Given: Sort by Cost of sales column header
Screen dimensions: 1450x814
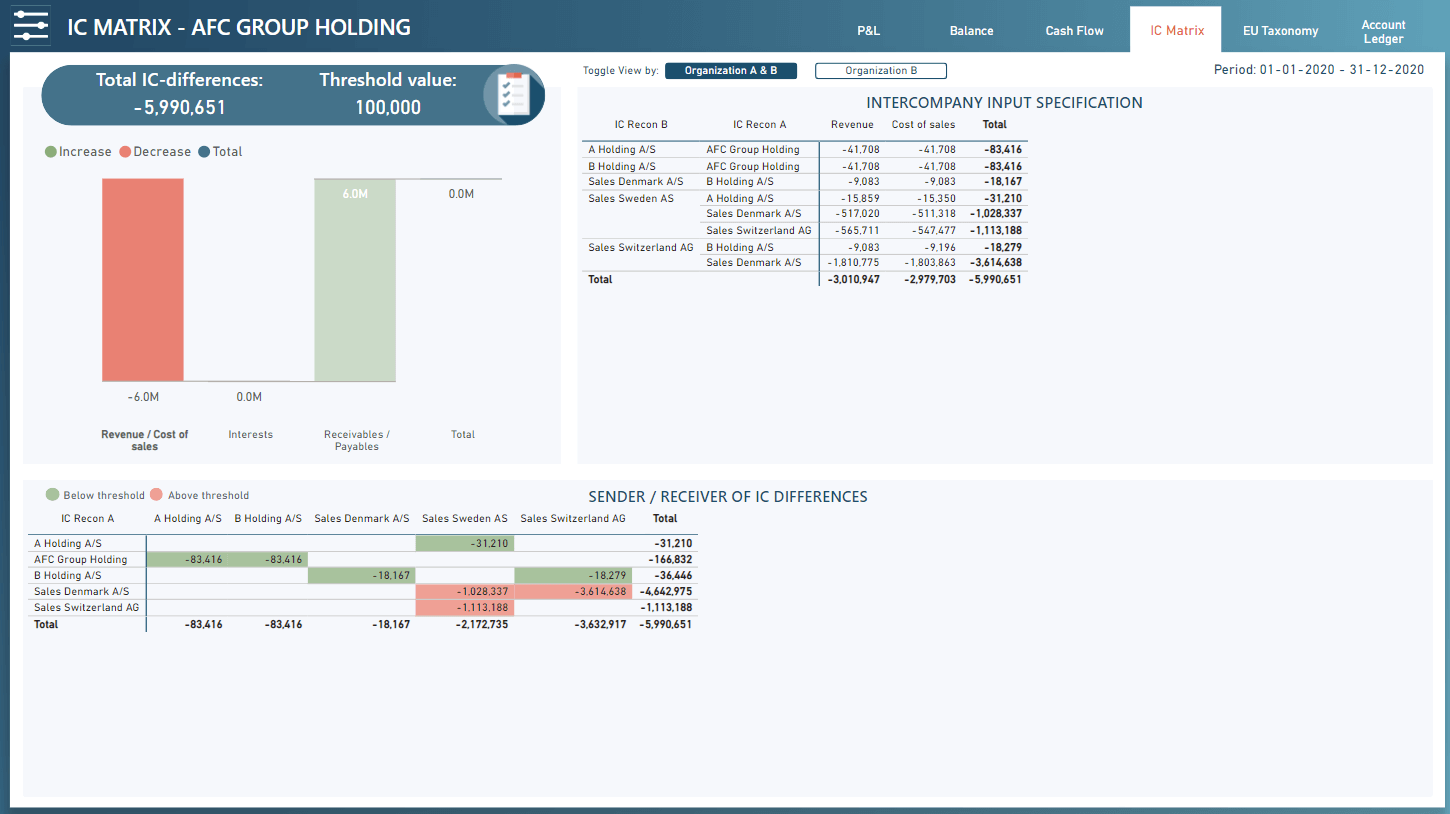Looking at the screenshot, I should 923,125.
